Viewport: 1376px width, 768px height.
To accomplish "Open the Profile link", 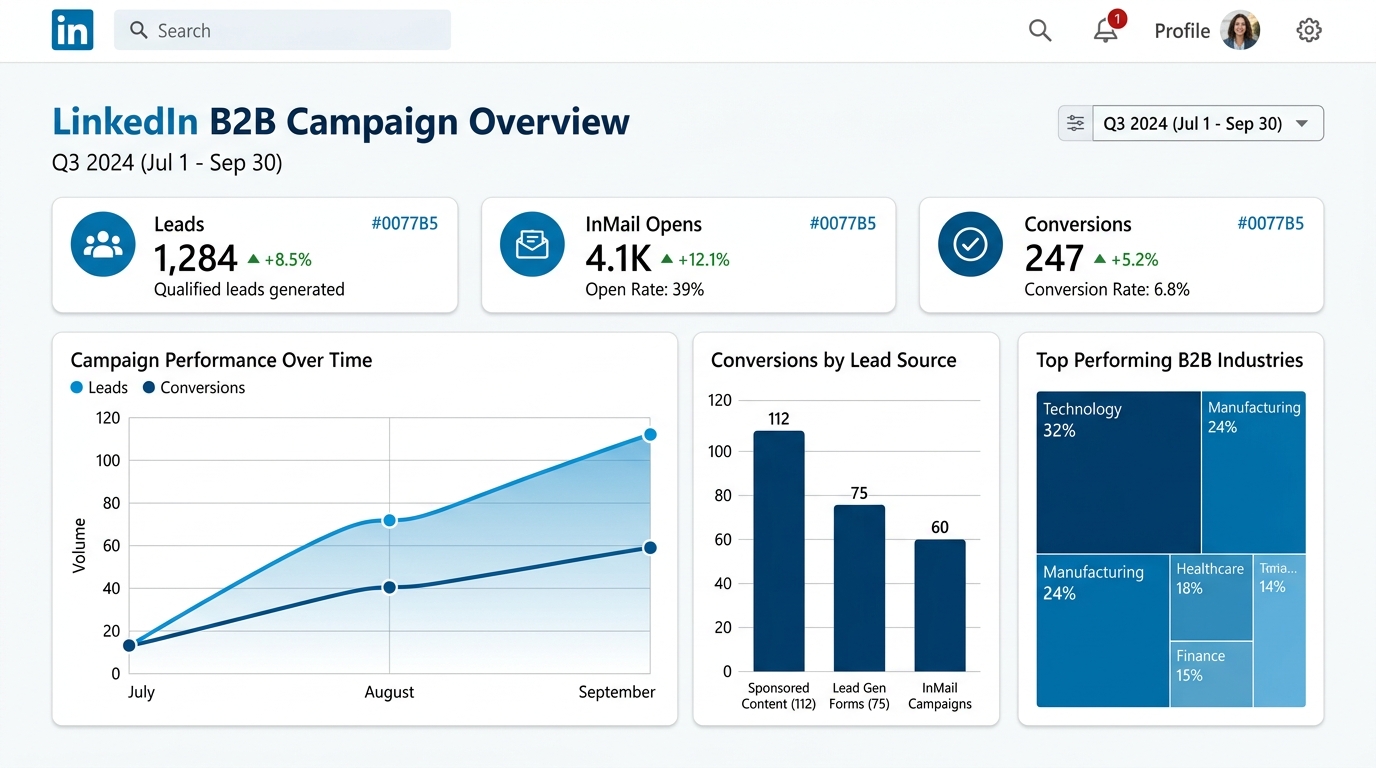I will tap(1182, 31).
